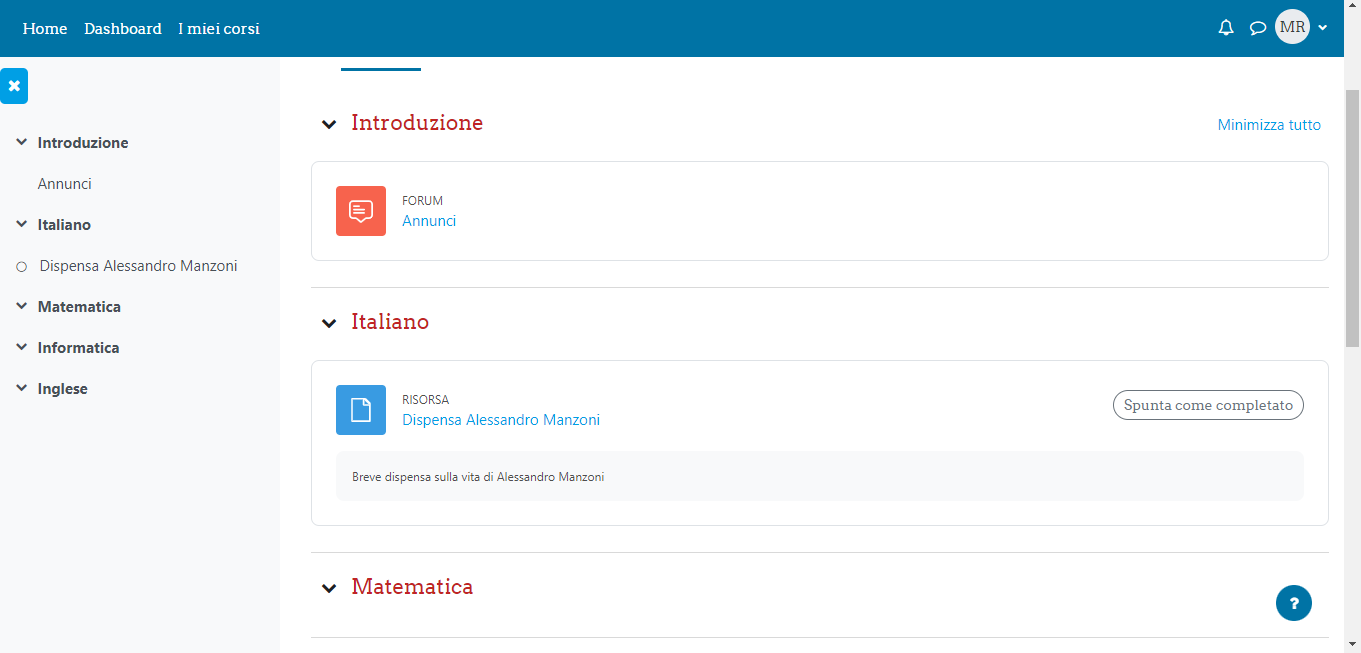
Task: Select Italiano label in course index
Action: pyautogui.click(x=64, y=225)
